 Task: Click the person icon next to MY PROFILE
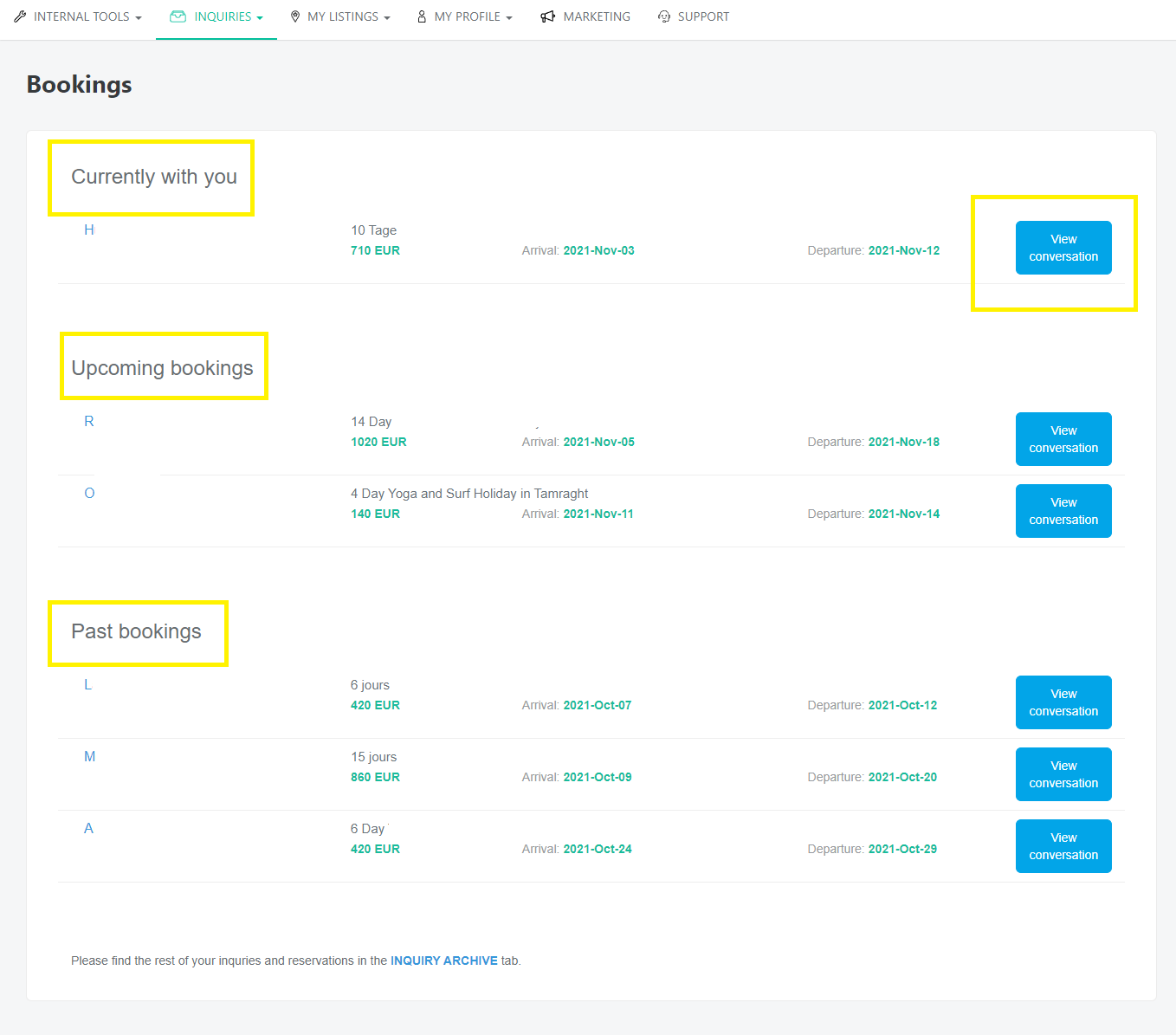click(421, 16)
